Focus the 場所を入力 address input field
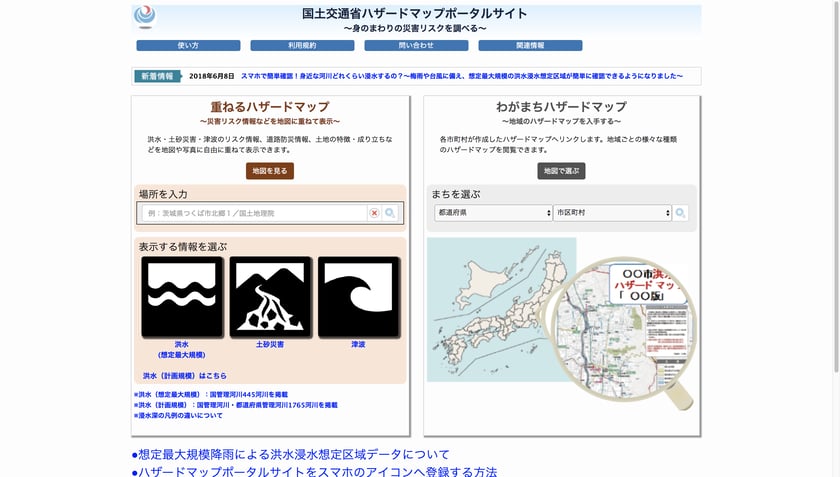 pyautogui.click(x=254, y=213)
